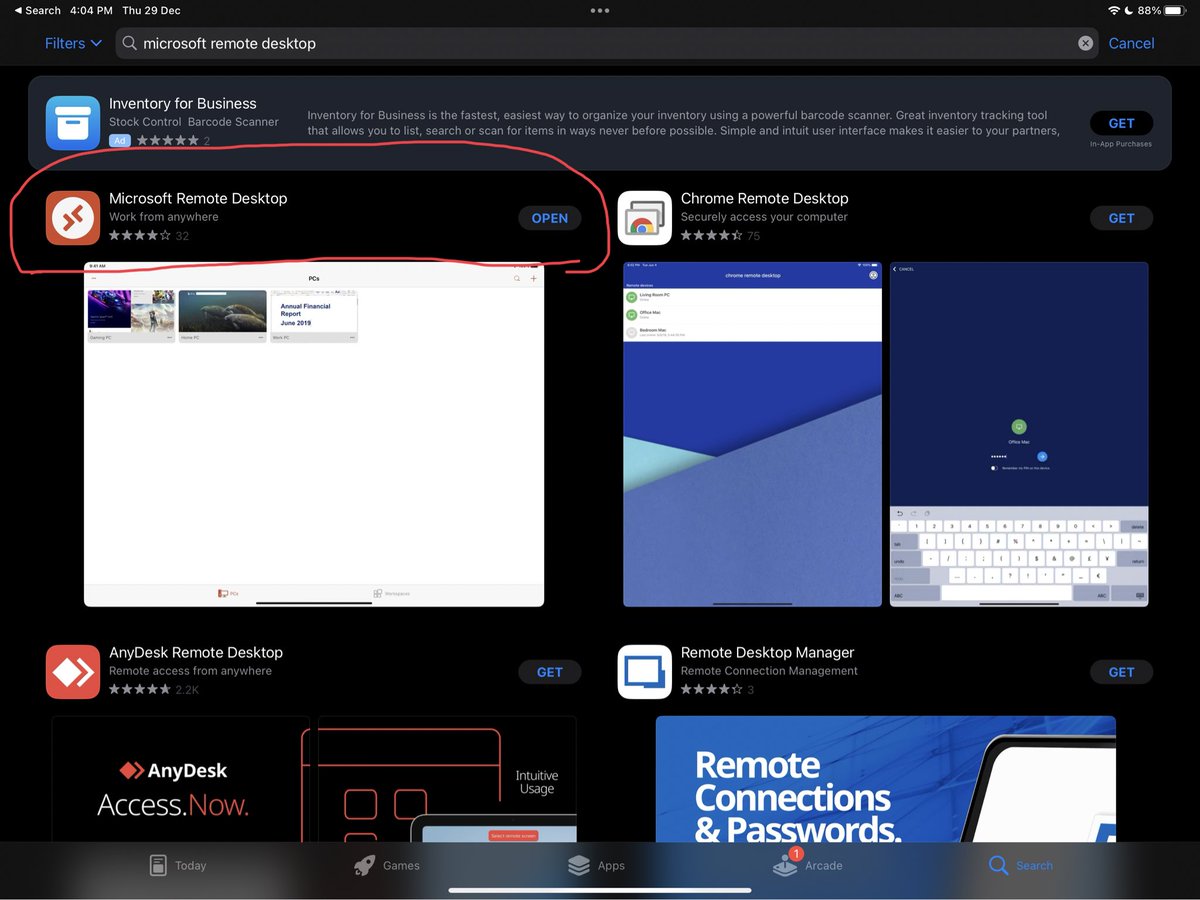Tap the Chrome Remote Desktop title
Screen dimensions: 1200x900
(765, 198)
